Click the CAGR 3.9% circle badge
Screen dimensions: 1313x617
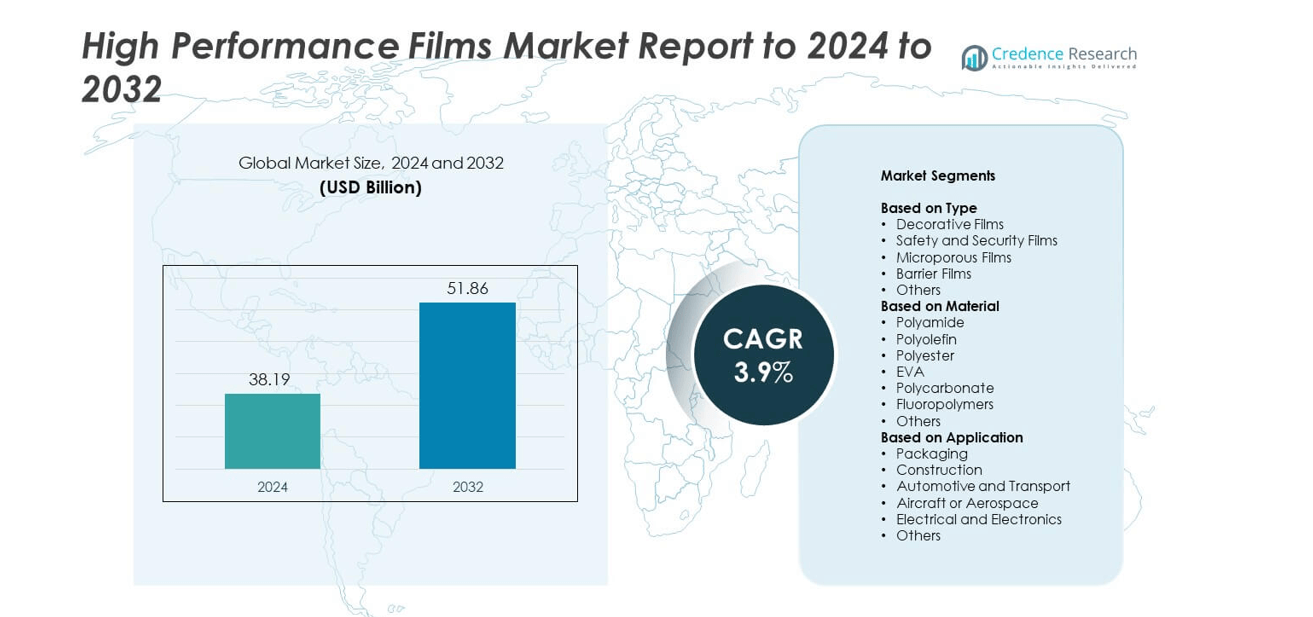pyautogui.click(x=763, y=355)
